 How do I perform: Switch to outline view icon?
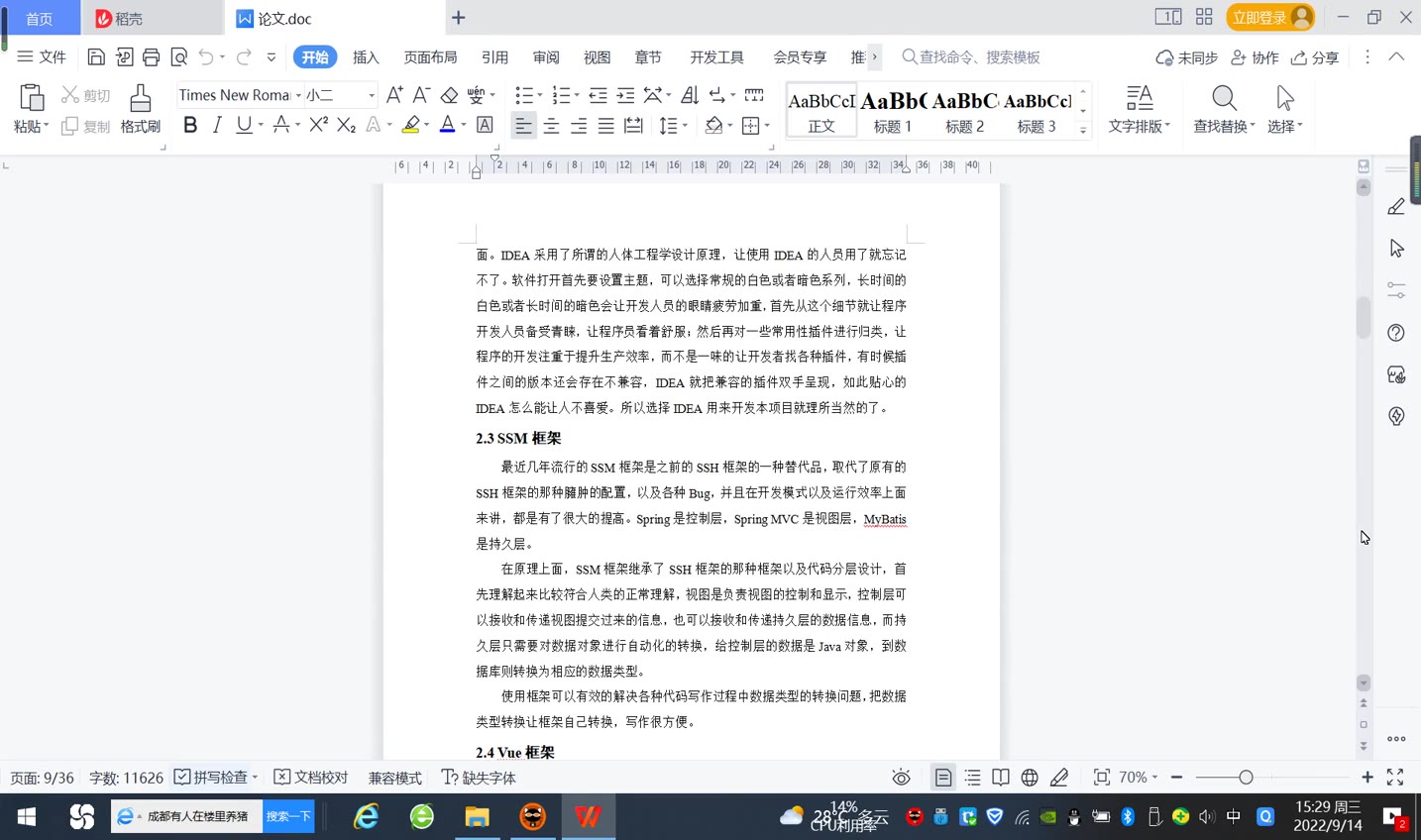972,778
